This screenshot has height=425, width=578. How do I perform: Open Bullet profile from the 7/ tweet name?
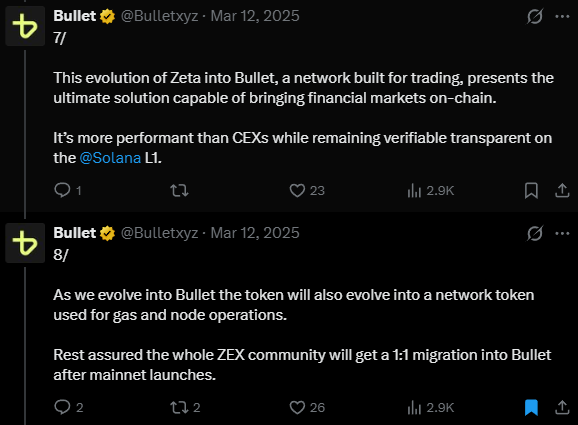coord(75,16)
